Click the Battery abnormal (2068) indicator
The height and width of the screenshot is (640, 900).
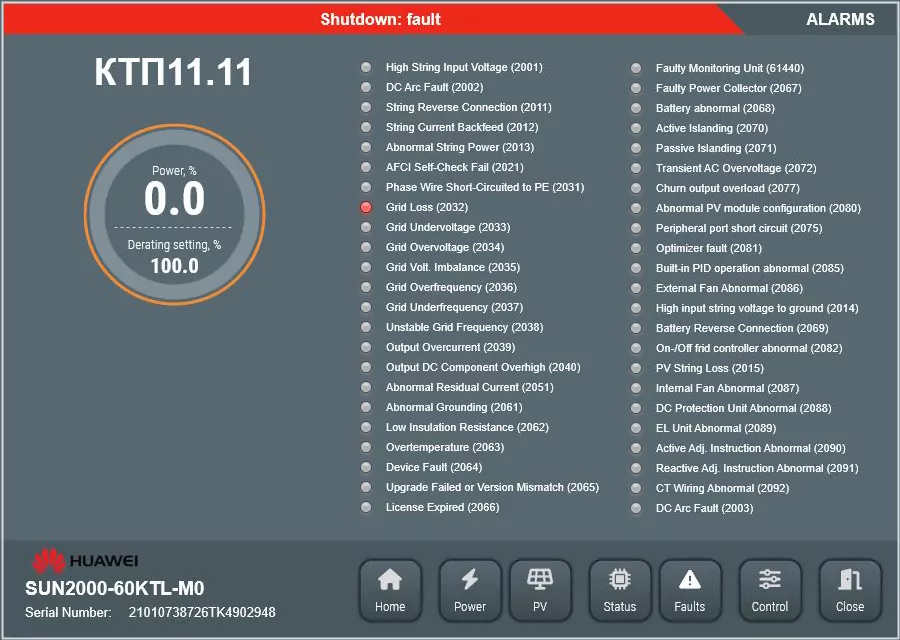point(636,108)
